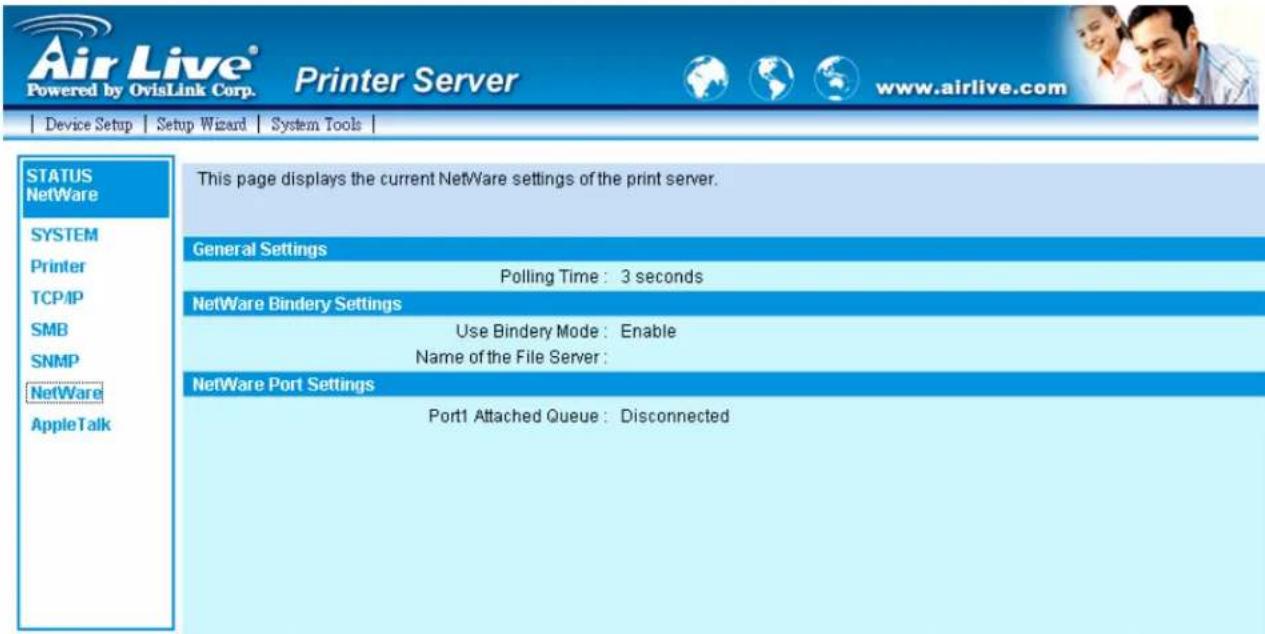The width and height of the screenshot is (1265, 634).
Task: Click the STATUS NetWare sidebar header
Action: pyautogui.click(x=96, y=186)
